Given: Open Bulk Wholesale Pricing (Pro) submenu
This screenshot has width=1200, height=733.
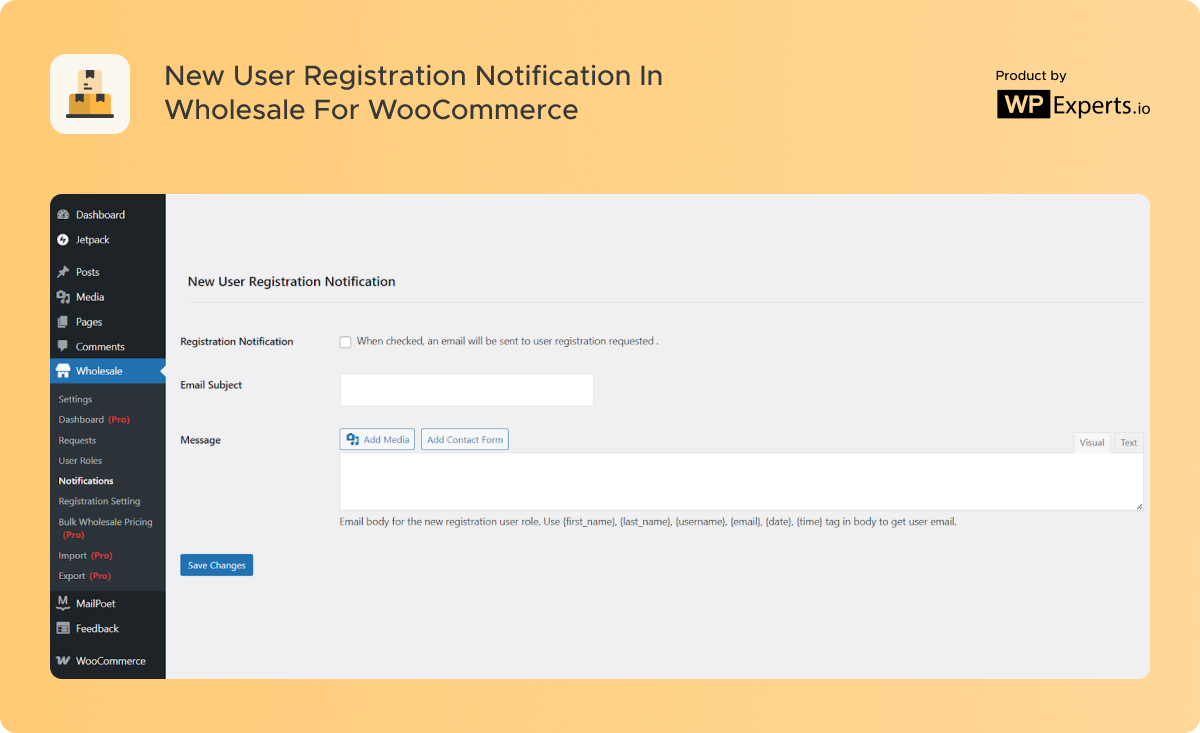Looking at the screenshot, I should [105, 528].
